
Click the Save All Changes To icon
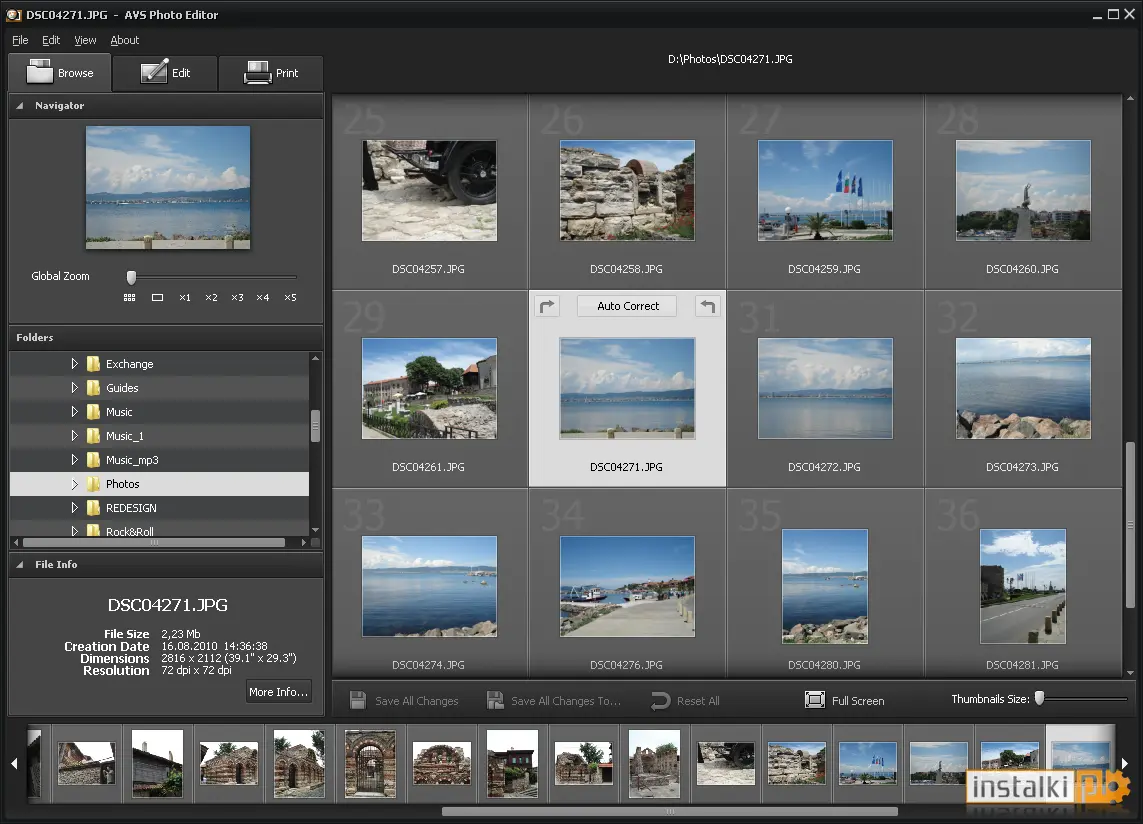coord(495,701)
